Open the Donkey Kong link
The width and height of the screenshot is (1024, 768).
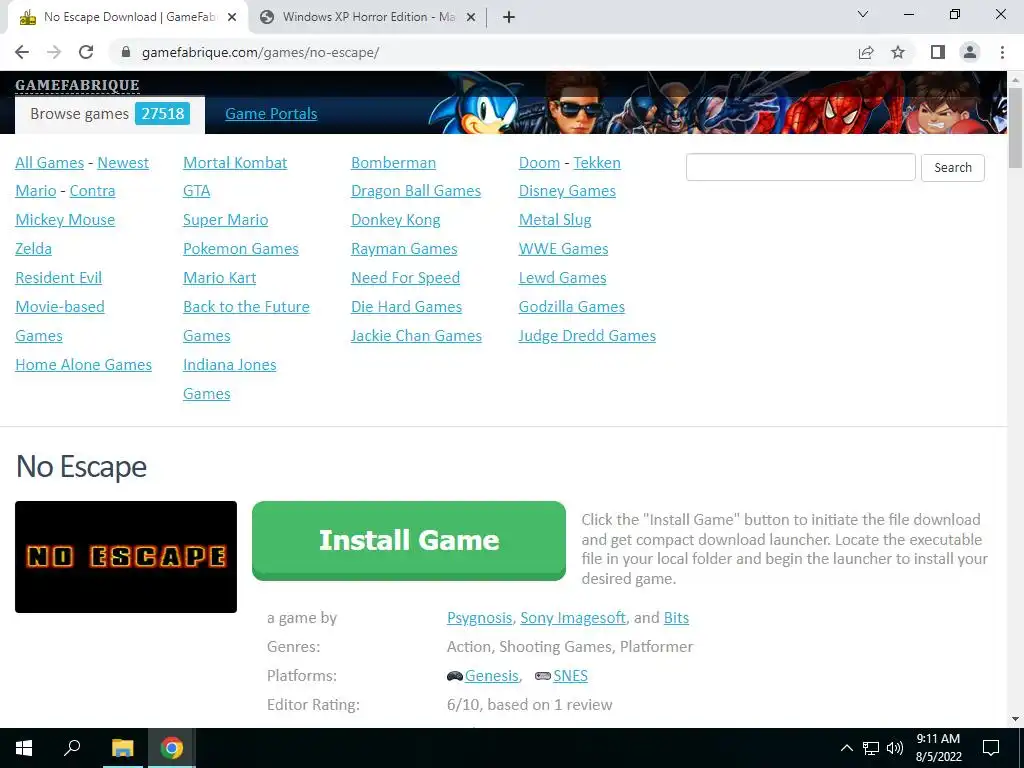pyautogui.click(x=396, y=220)
